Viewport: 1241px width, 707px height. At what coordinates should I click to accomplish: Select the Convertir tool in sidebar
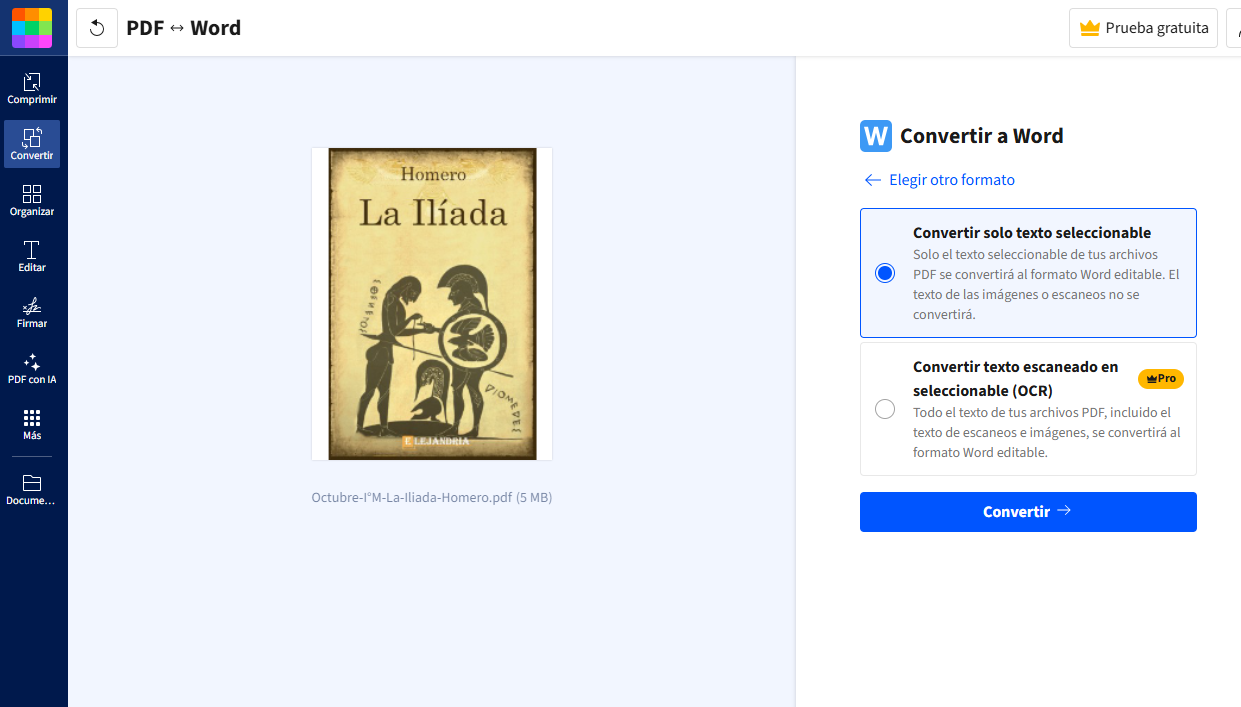(32, 144)
